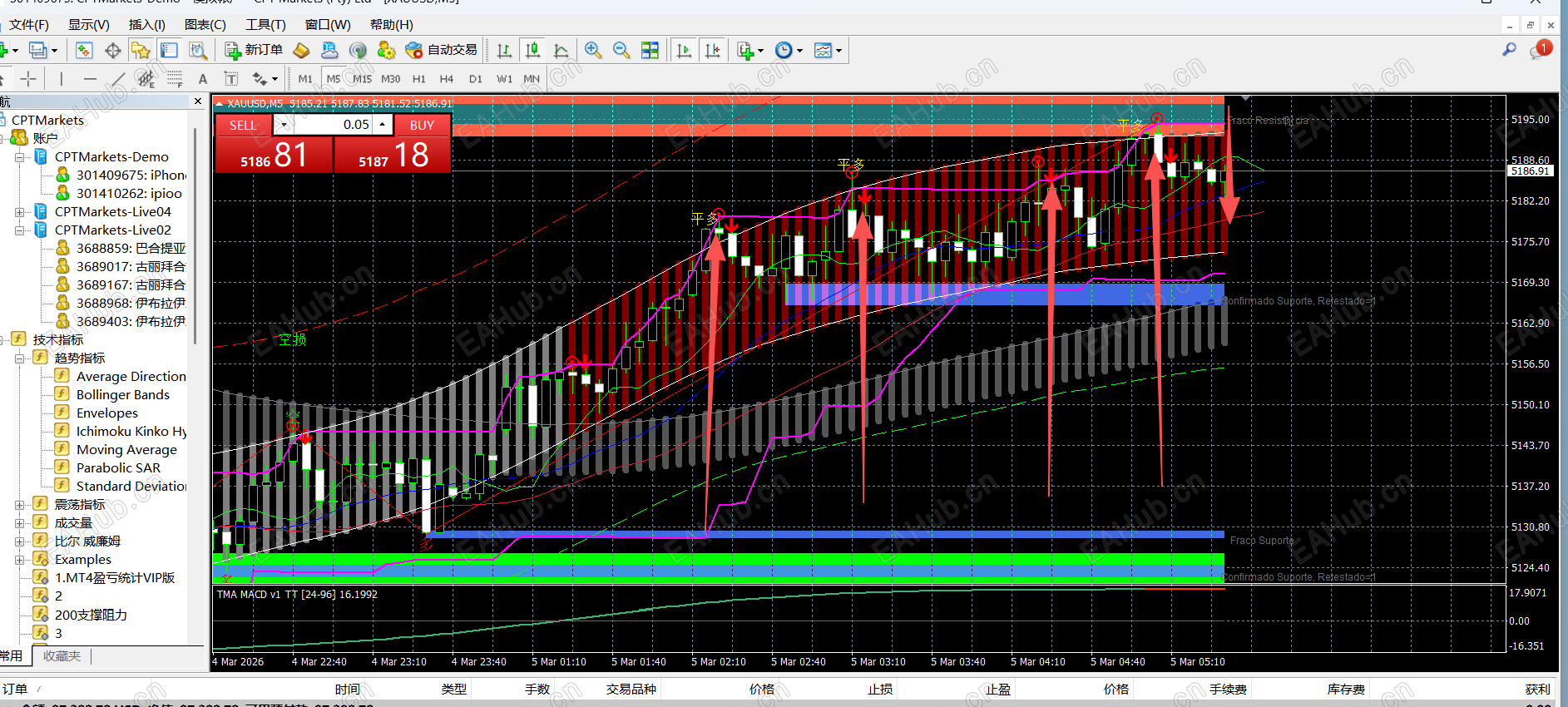Click the BUY button on chart
The width and height of the screenshot is (1568, 707).
click(422, 126)
